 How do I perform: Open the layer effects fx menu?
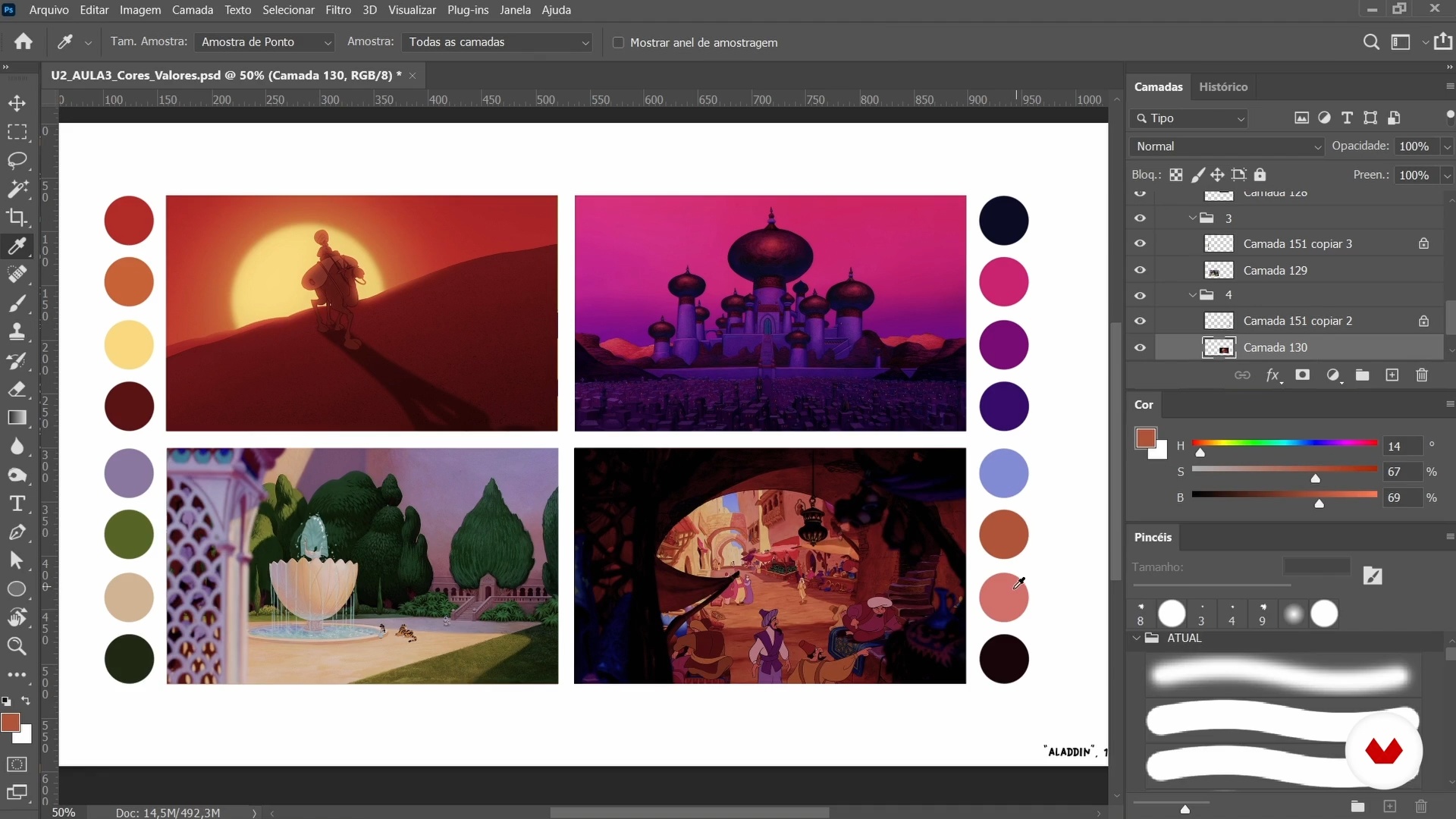click(x=1273, y=375)
